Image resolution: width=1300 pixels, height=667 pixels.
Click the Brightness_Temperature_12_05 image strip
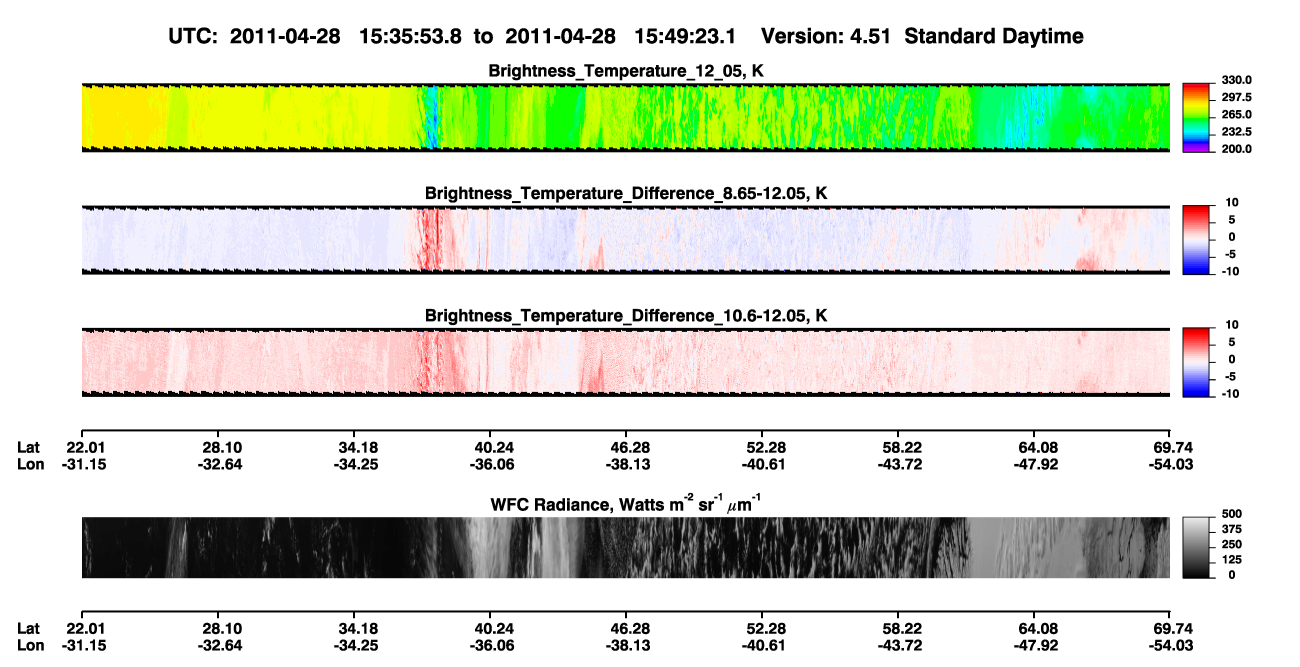point(626,118)
